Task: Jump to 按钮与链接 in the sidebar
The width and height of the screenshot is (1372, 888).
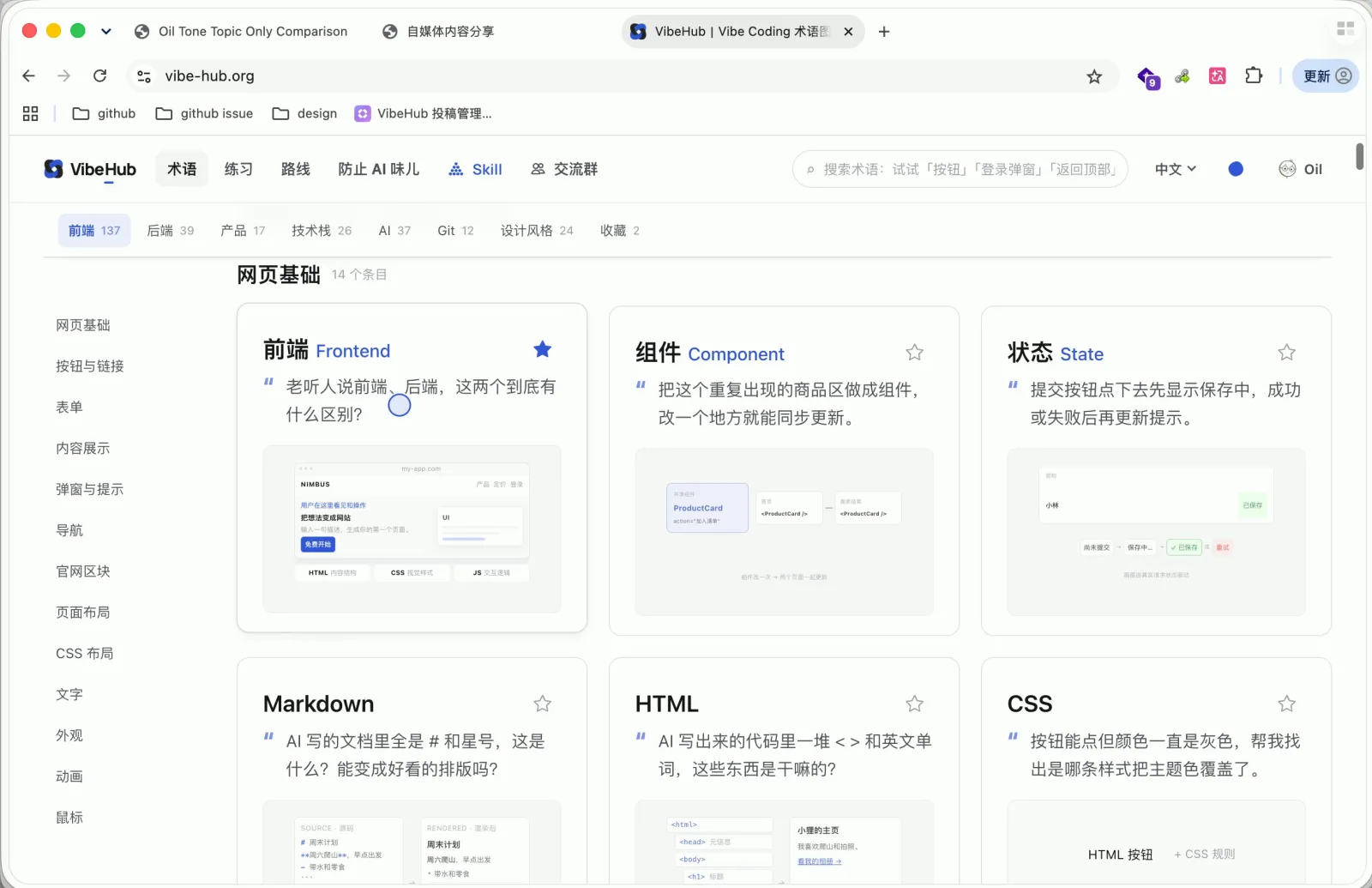Action: point(90,366)
